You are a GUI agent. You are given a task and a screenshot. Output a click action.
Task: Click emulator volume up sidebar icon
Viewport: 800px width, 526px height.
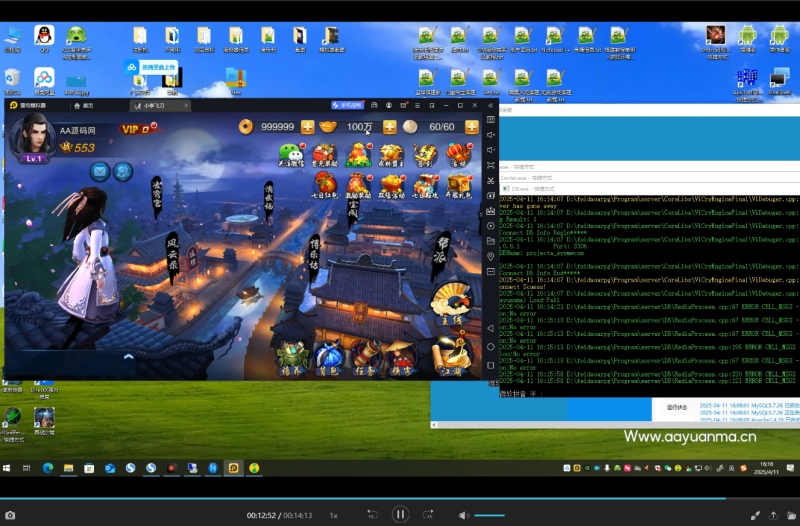click(x=491, y=135)
